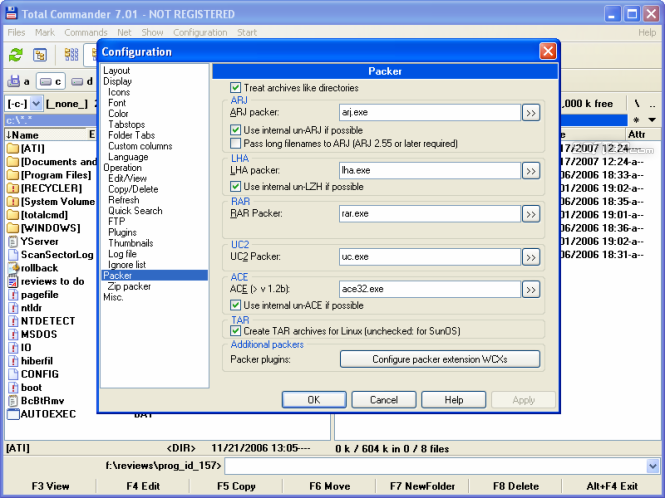
Task: Click the System Volume folder icon
Action: [13, 201]
